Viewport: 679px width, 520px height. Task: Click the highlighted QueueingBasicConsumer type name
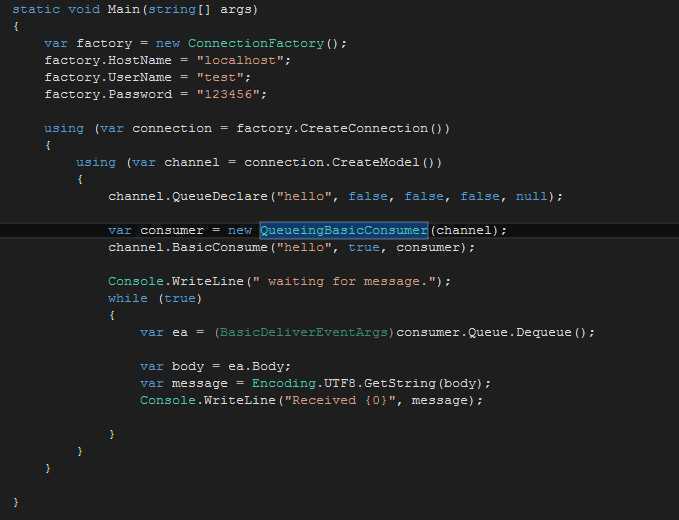pyautogui.click(x=344, y=230)
